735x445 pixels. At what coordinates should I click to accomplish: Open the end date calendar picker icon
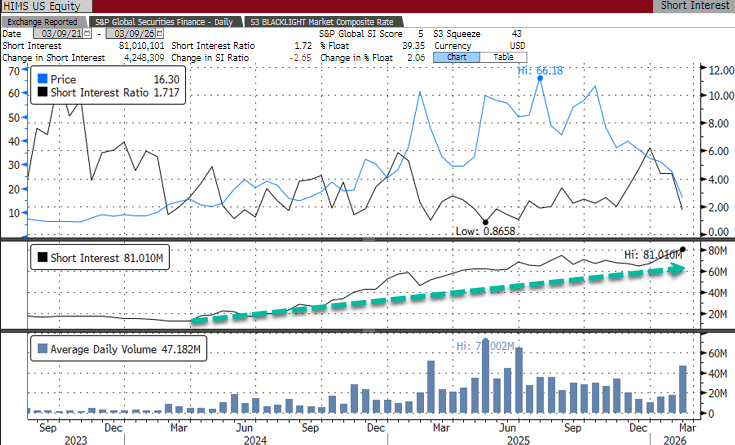click(x=158, y=33)
